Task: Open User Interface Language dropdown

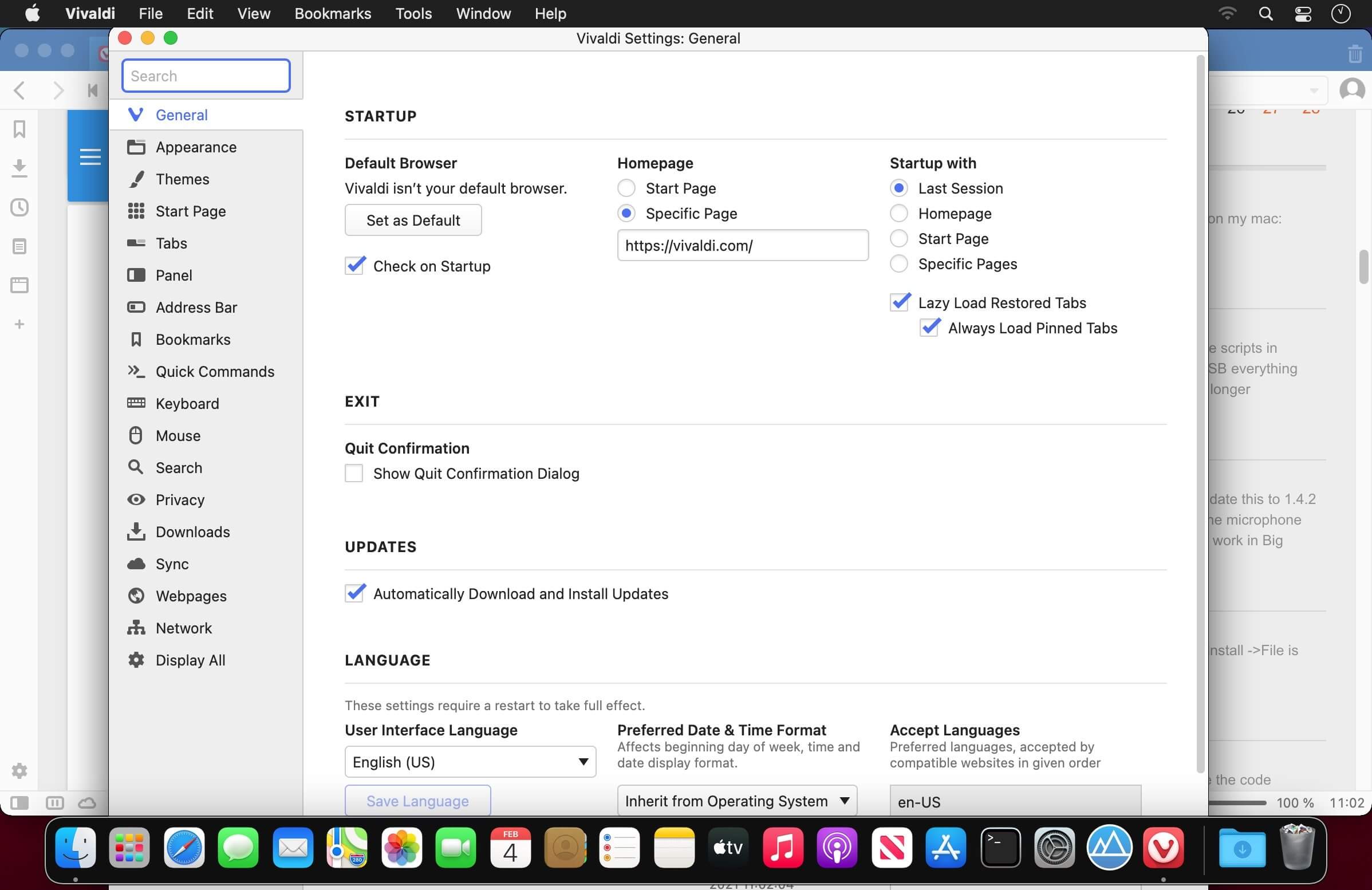Action: [x=470, y=762]
